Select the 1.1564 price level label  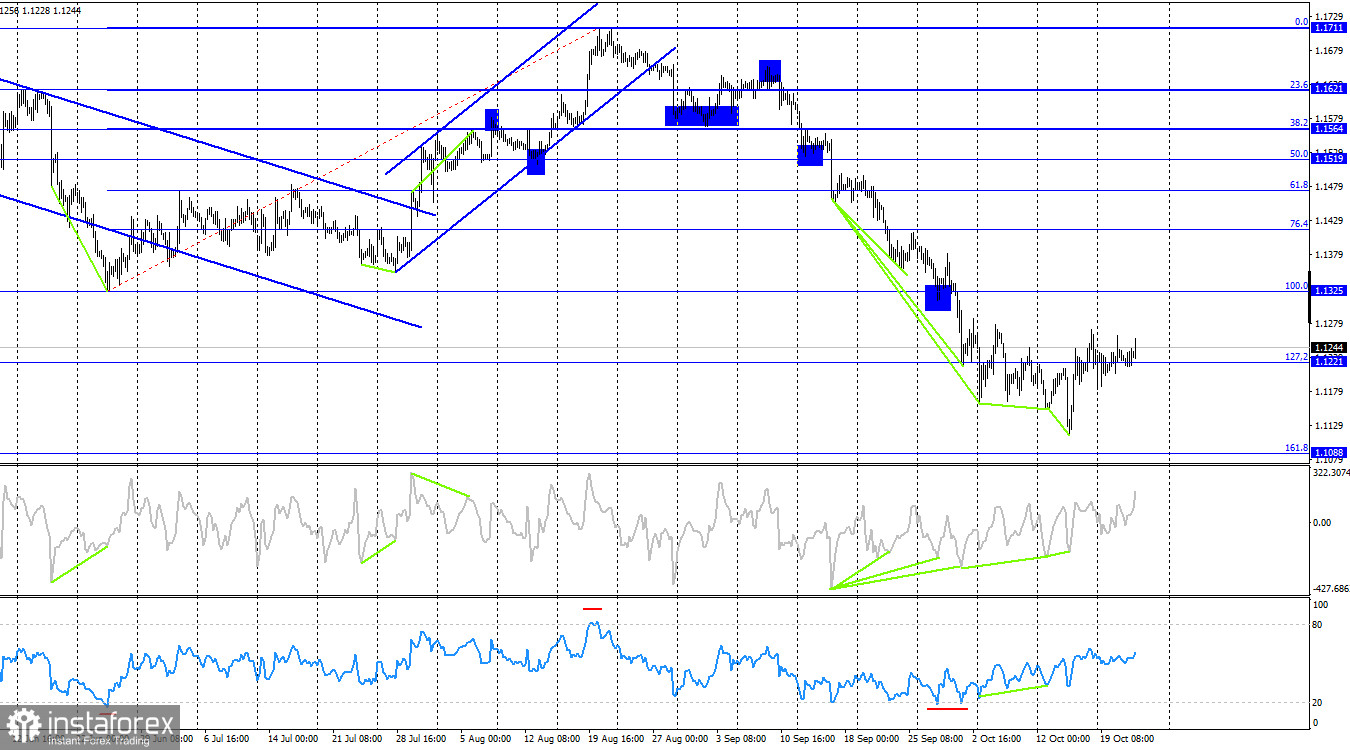(1330, 129)
